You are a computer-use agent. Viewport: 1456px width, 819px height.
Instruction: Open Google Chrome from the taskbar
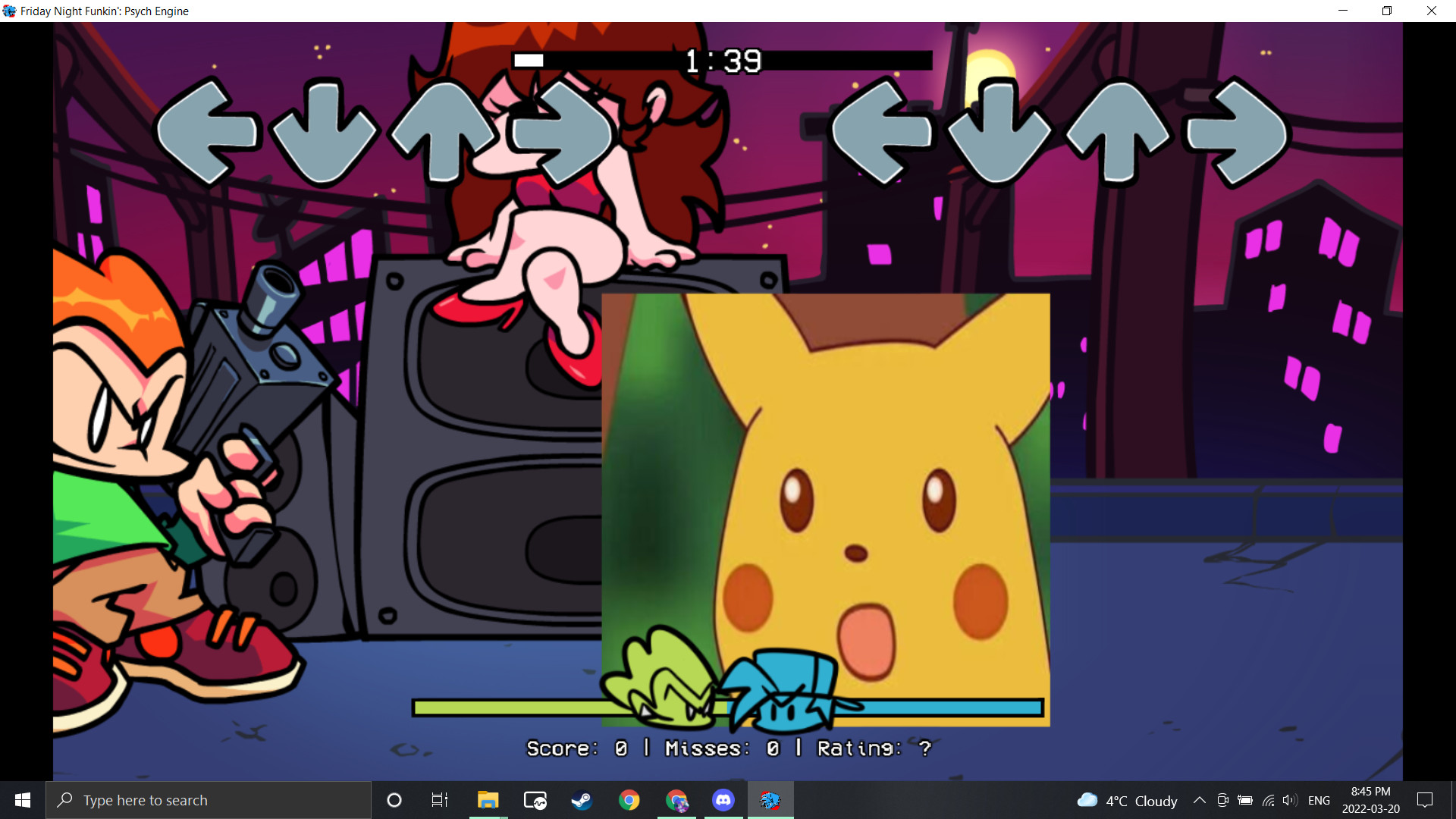pyautogui.click(x=629, y=800)
